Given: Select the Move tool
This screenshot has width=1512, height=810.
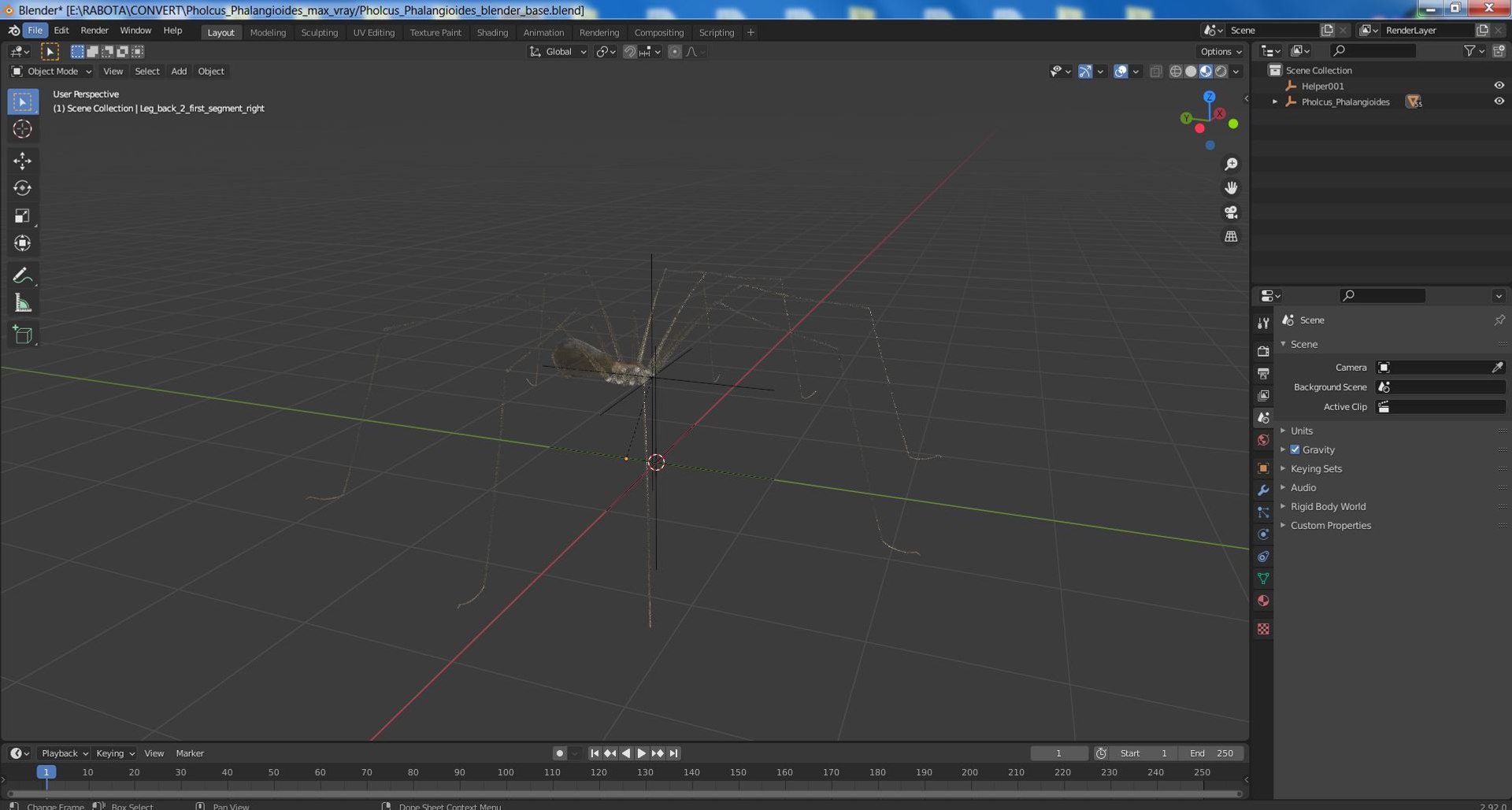Looking at the screenshot, I should click(x=23, y=161).
